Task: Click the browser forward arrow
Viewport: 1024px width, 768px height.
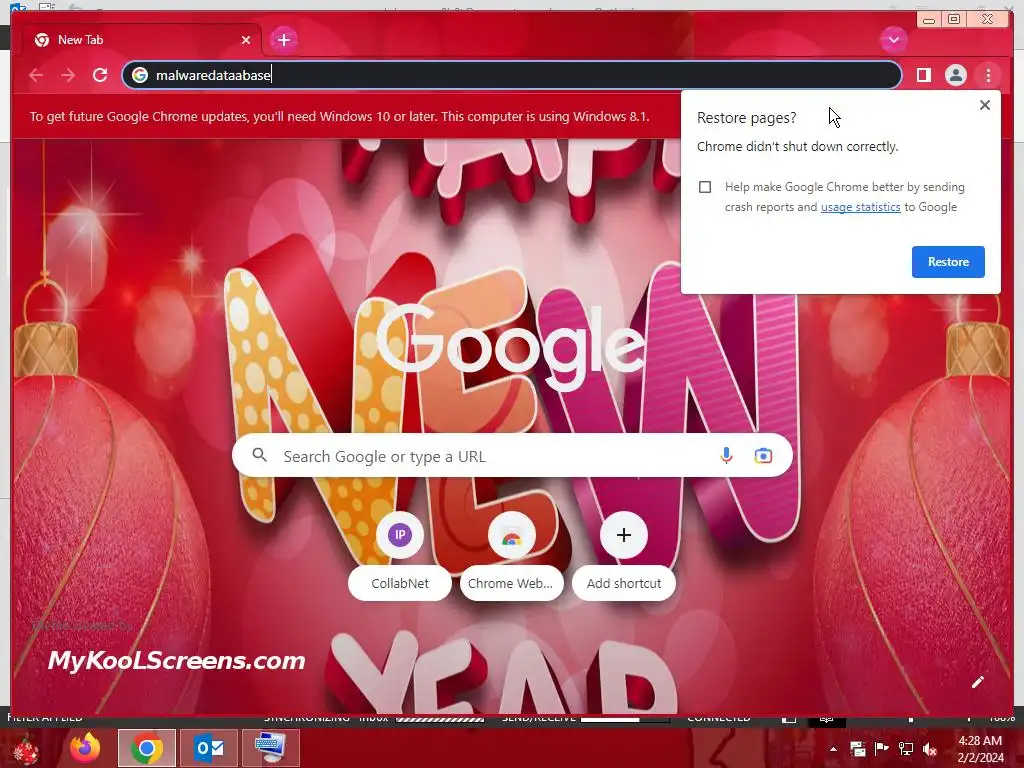Action: click(68, 75)
